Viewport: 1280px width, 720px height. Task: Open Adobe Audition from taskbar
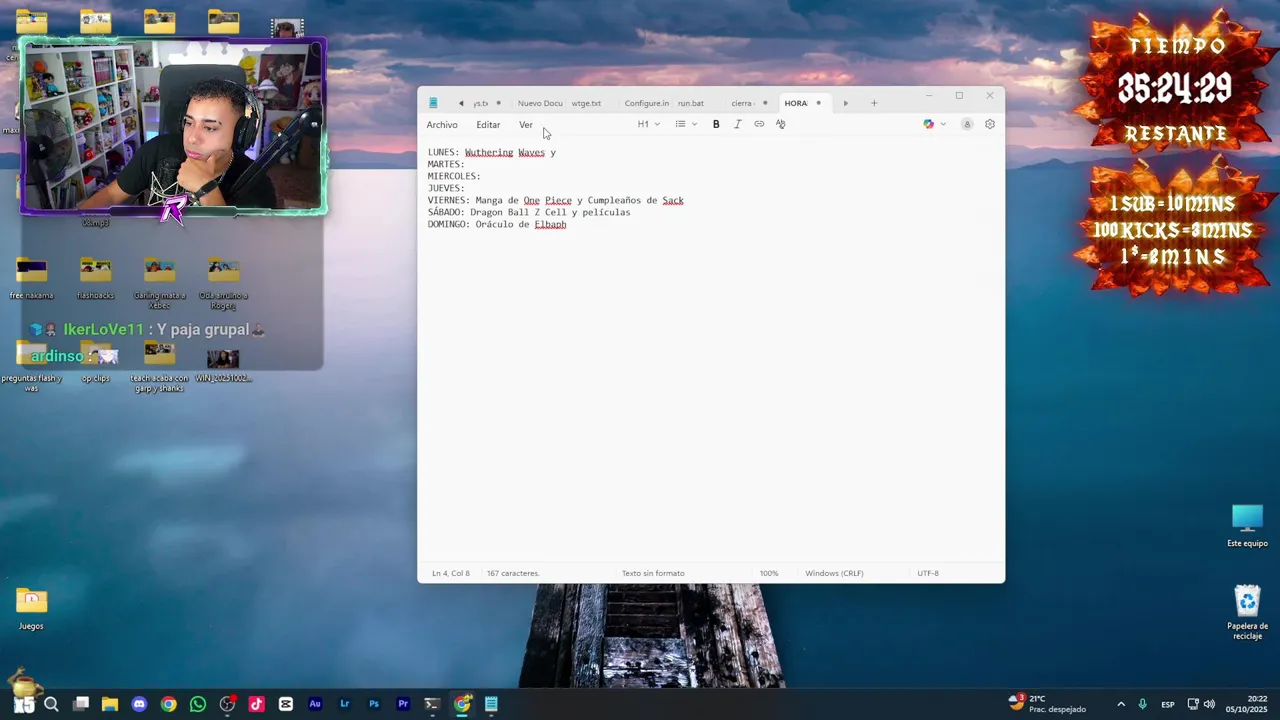(x=315, y=704)
